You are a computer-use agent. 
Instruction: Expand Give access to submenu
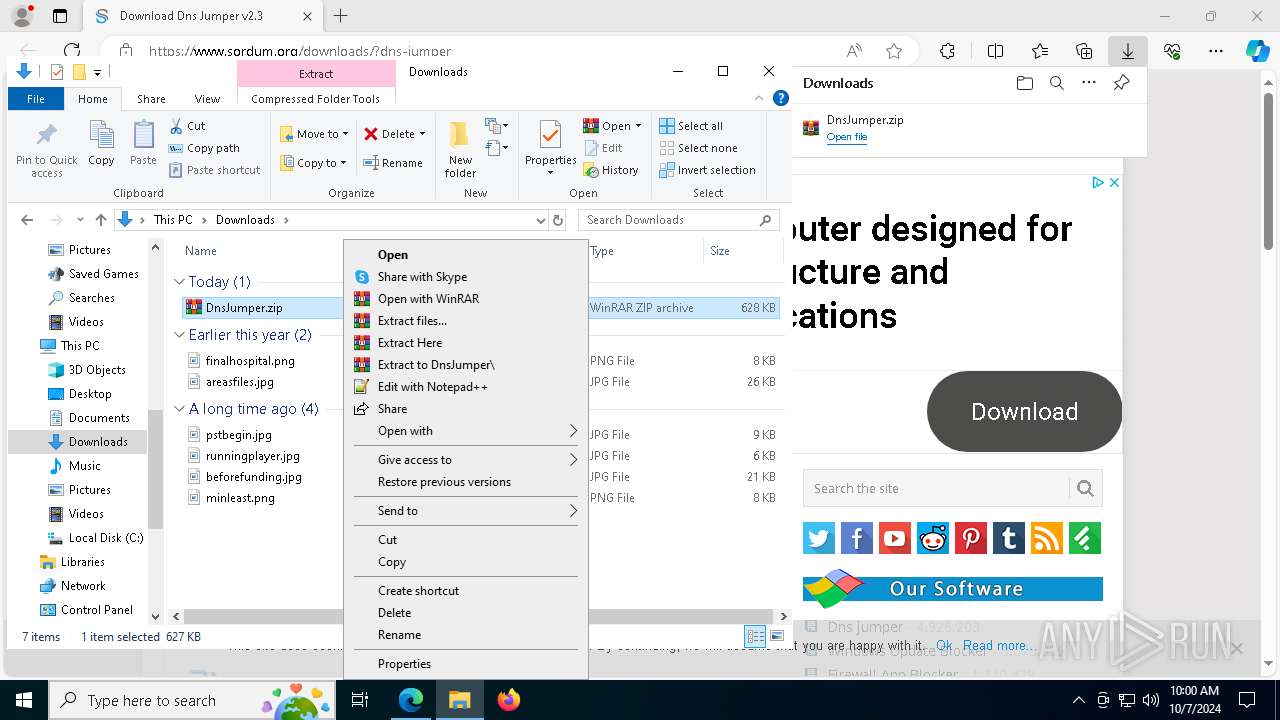pyautogui.click(x=466, y=460)
